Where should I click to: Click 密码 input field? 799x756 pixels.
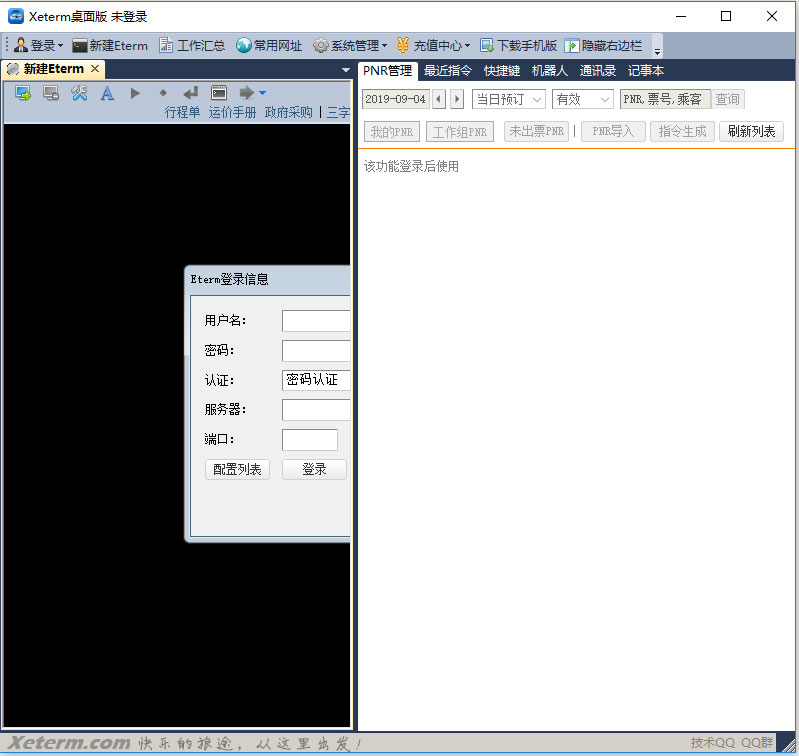pyautogui.click(x=316, y=351)
